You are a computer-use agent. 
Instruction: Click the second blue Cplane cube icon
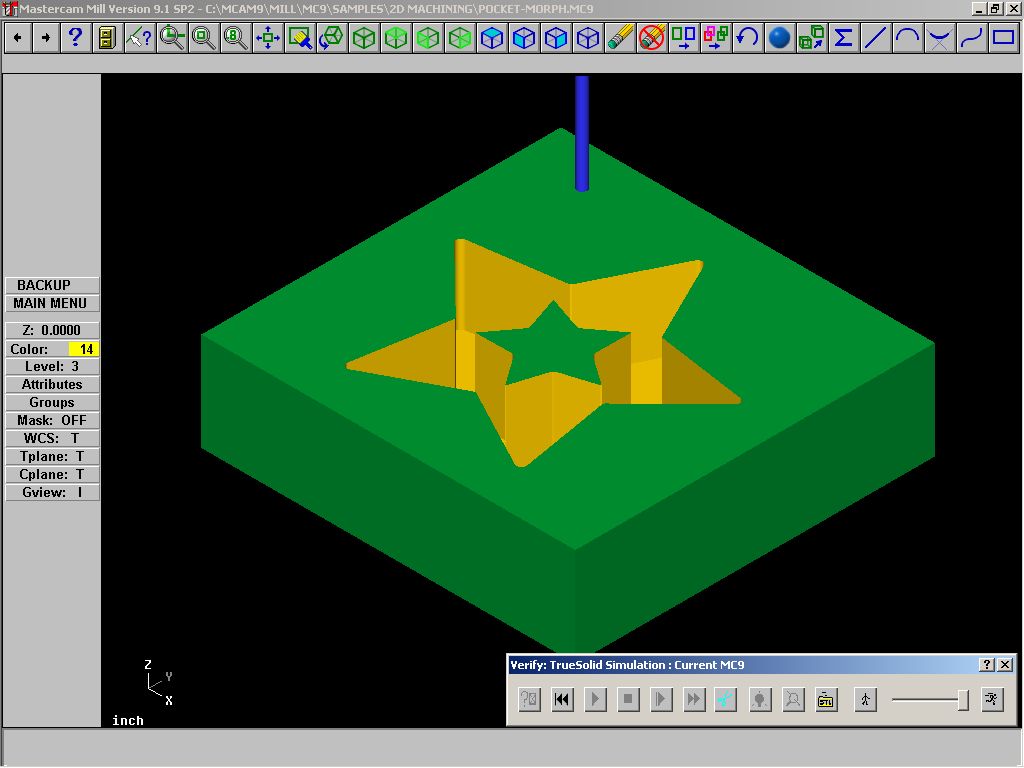pos(524,38)
